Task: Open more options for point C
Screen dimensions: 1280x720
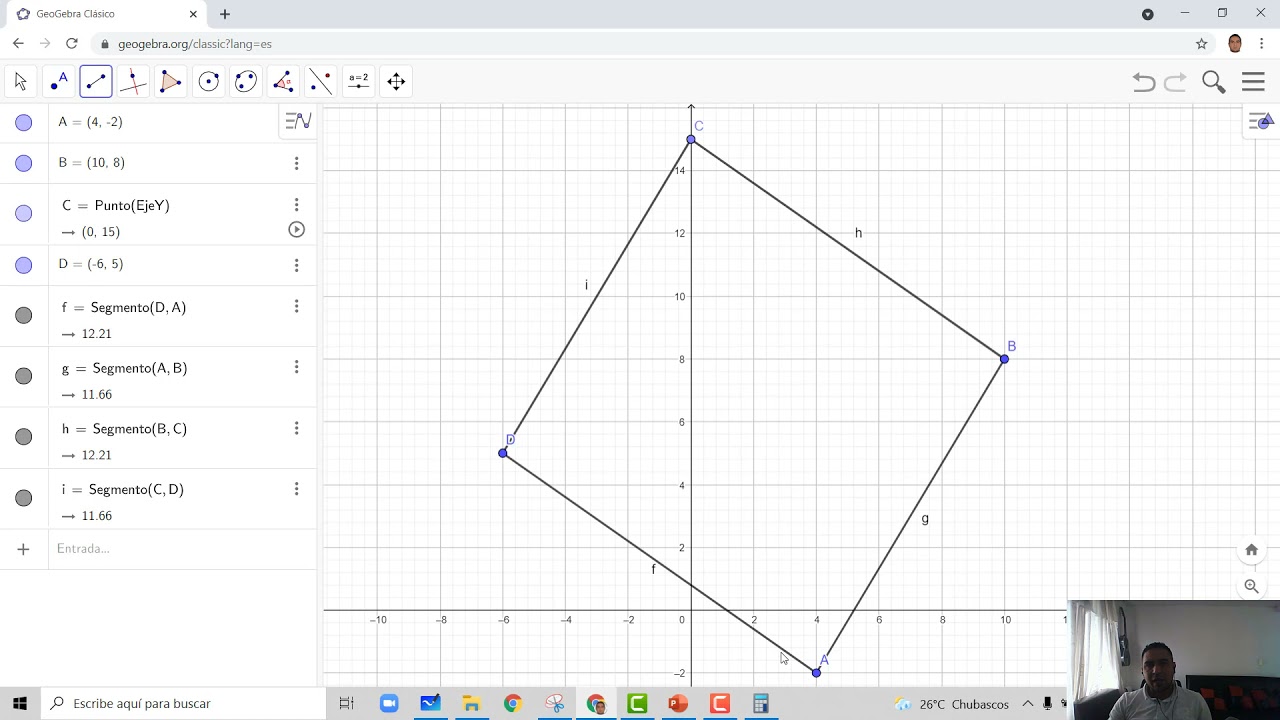Action: pos(296,205)
